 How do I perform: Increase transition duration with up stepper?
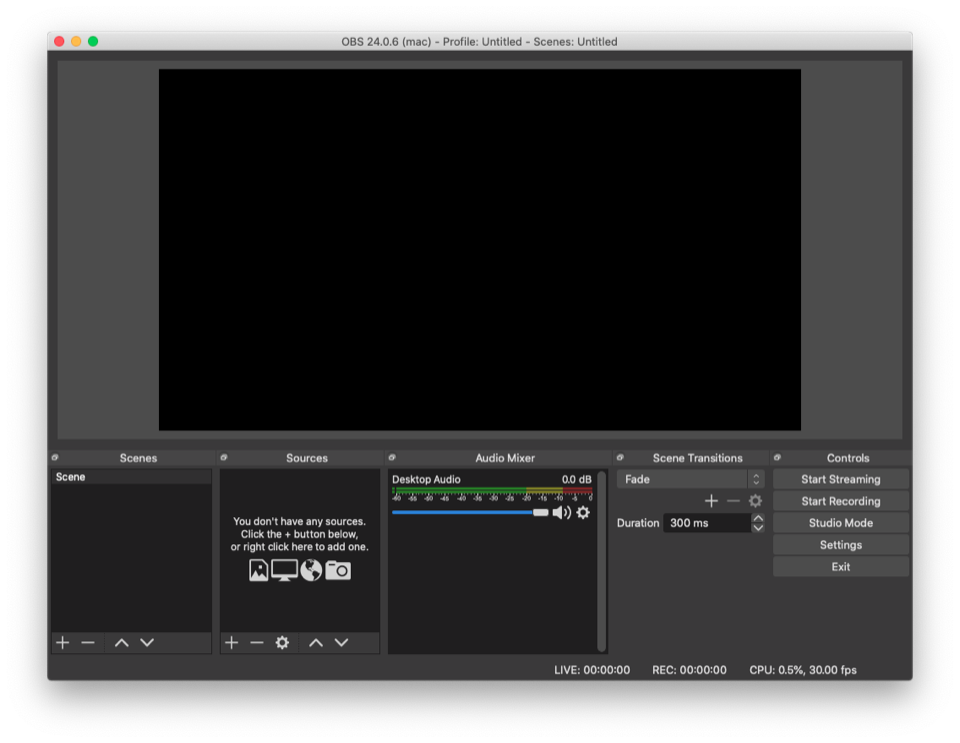(758, 518)
